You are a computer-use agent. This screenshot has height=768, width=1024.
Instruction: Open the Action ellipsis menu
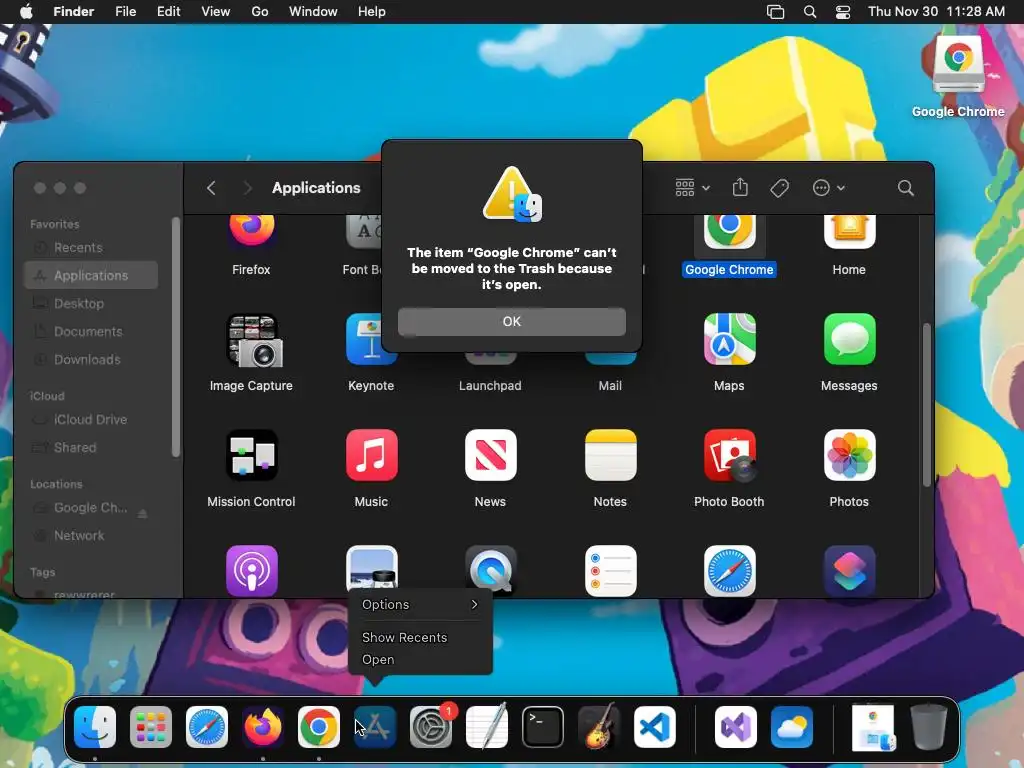click(828, 188)
